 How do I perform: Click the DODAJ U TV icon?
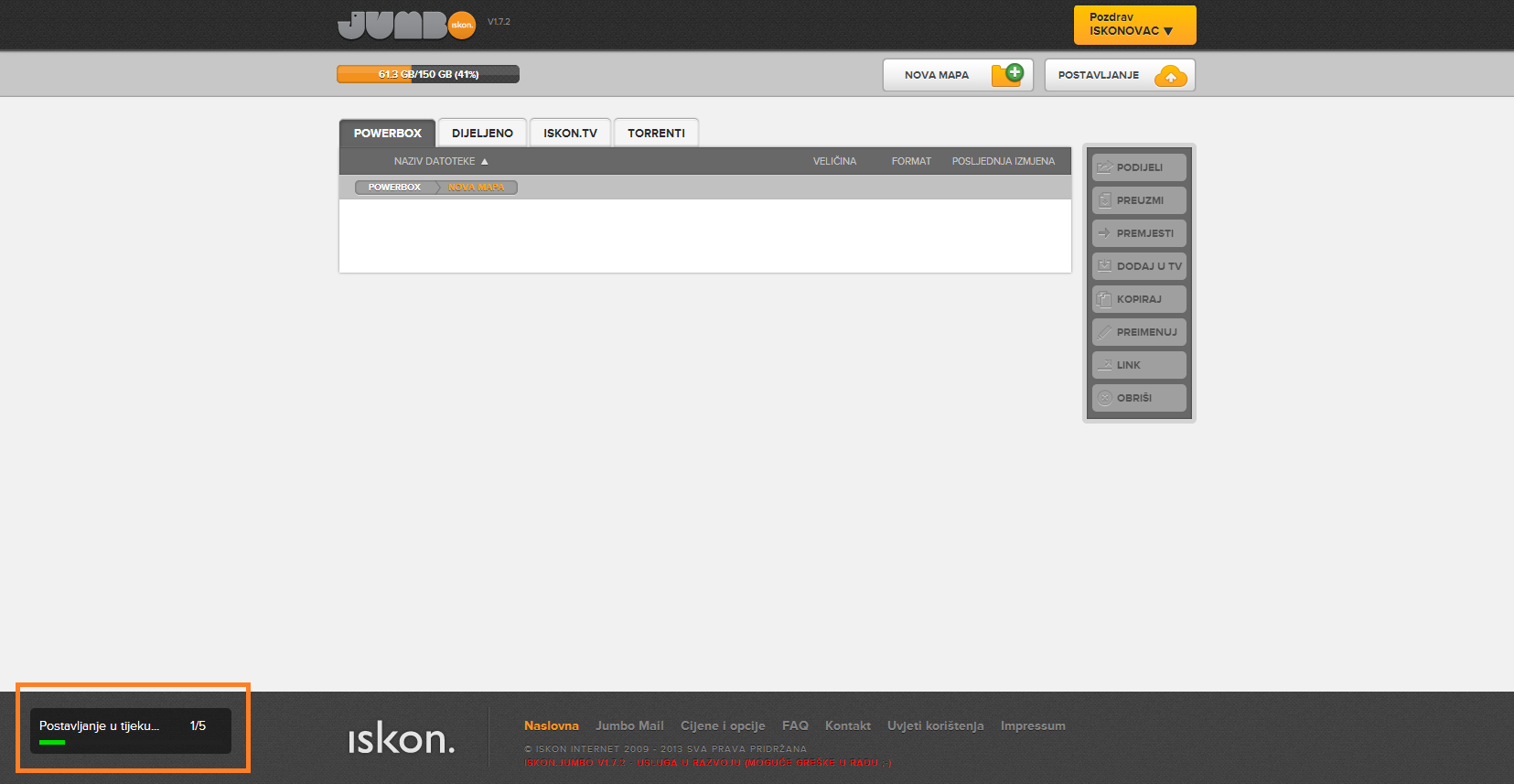coord(1105,266)
